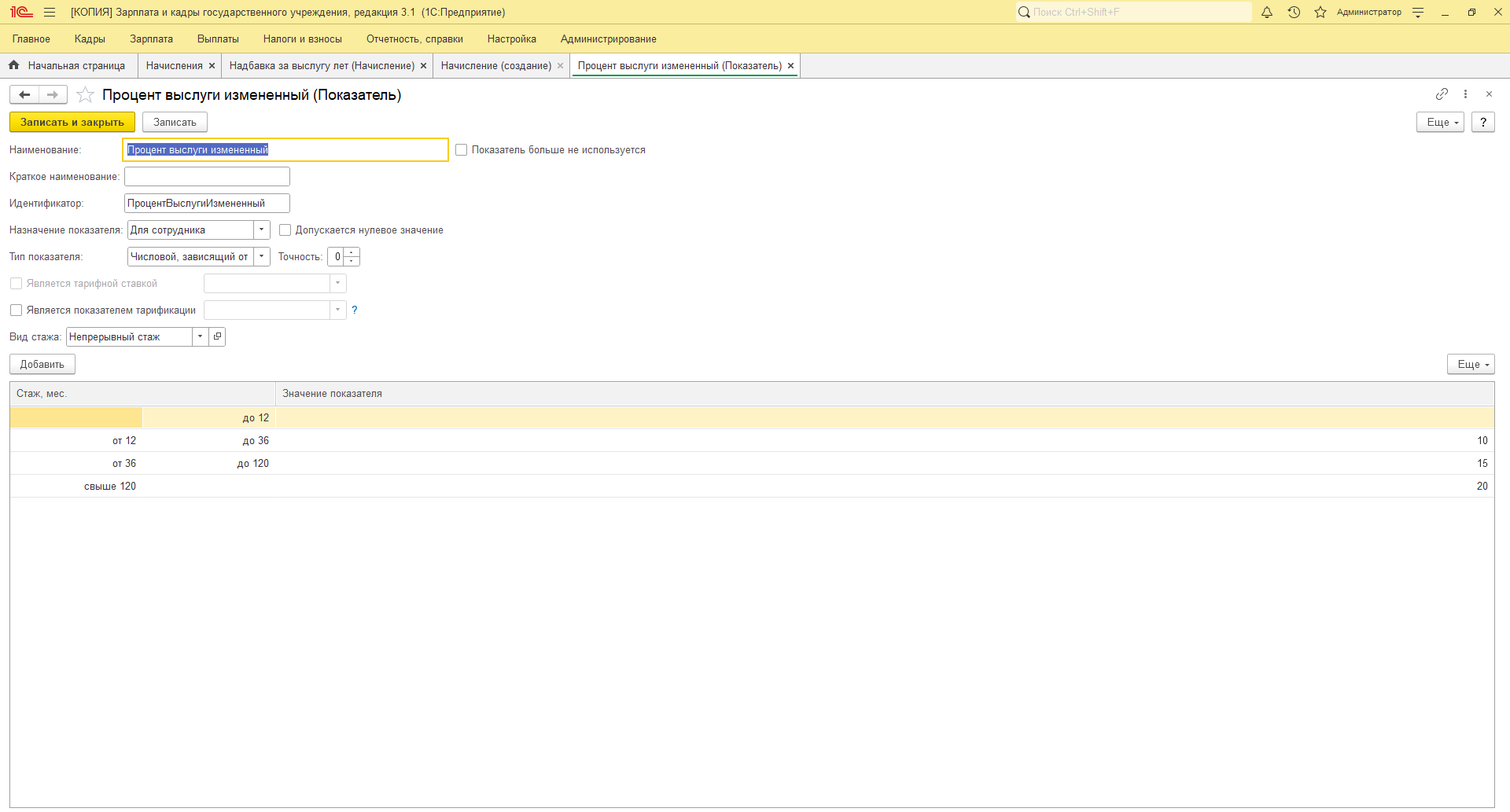Open Администрирование menu
The width and height of the screenshot is (1510, 812).
pyautogui.click(x=609, y=39)
